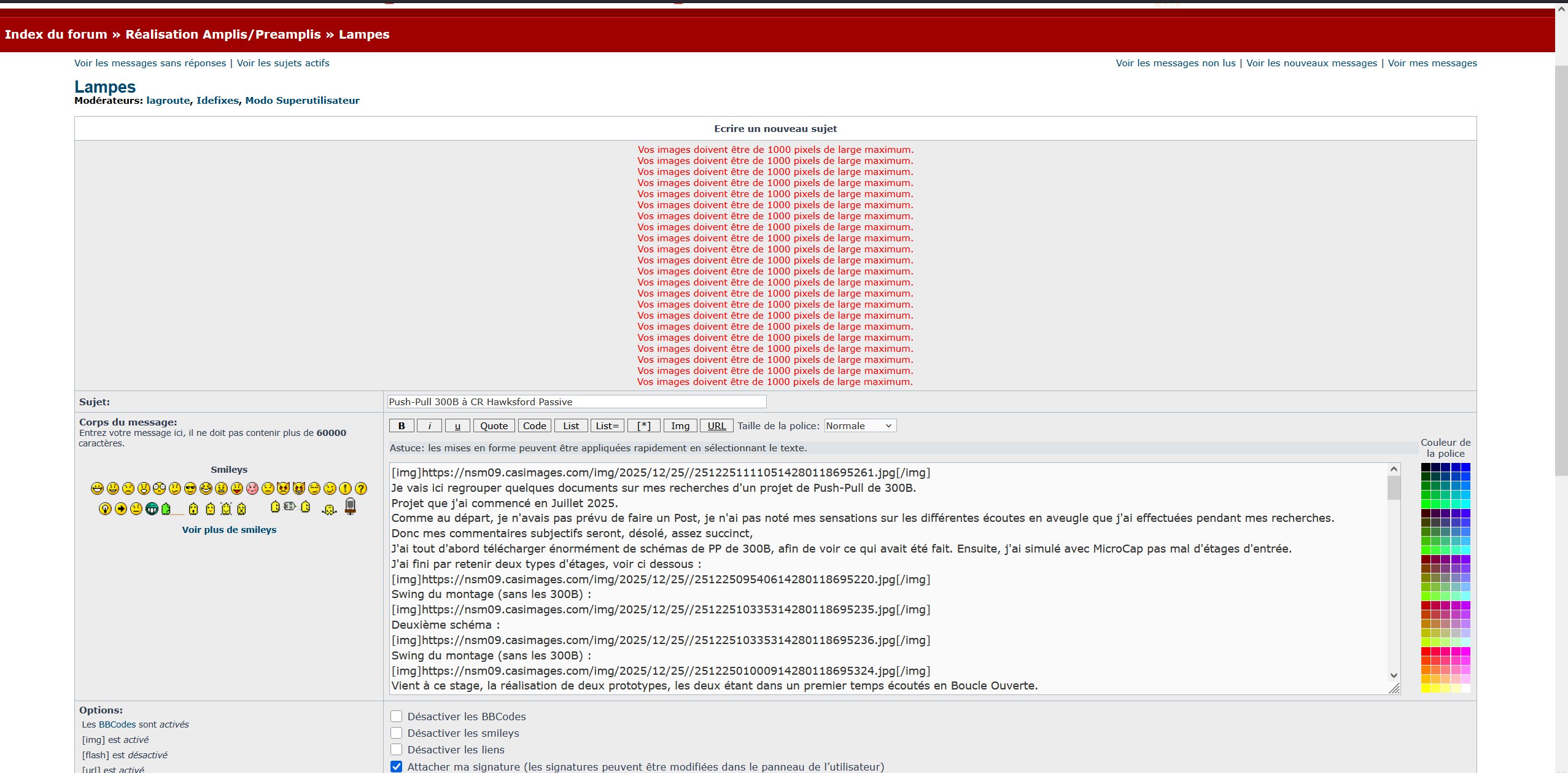1568x773 pixels.
Task: Check Désactiver les smileys
Action: 397,733
